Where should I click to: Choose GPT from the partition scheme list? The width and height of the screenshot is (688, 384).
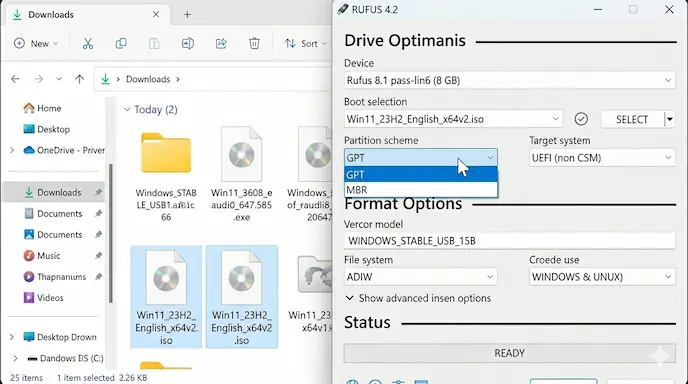[421, 174]
